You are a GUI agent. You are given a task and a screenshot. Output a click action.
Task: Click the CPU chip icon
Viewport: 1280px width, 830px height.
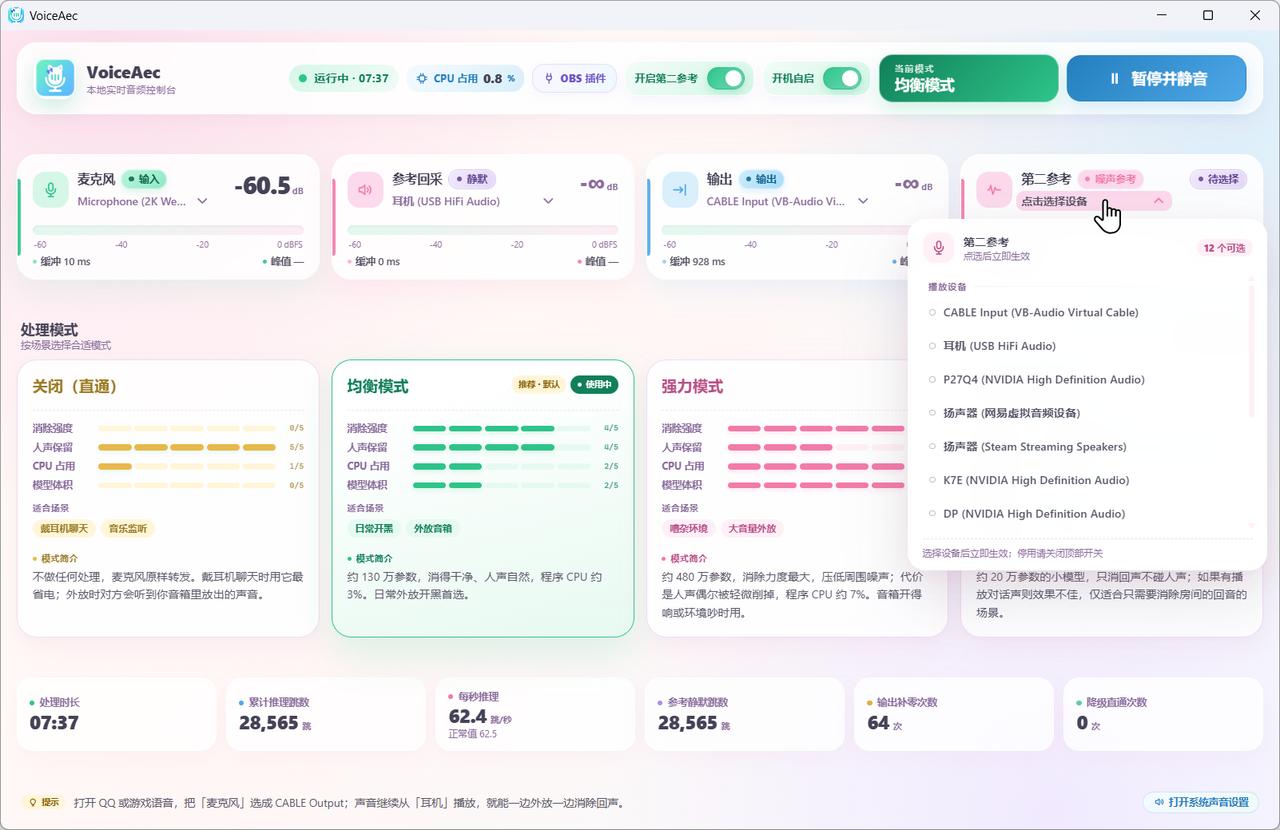coord(422,78)
